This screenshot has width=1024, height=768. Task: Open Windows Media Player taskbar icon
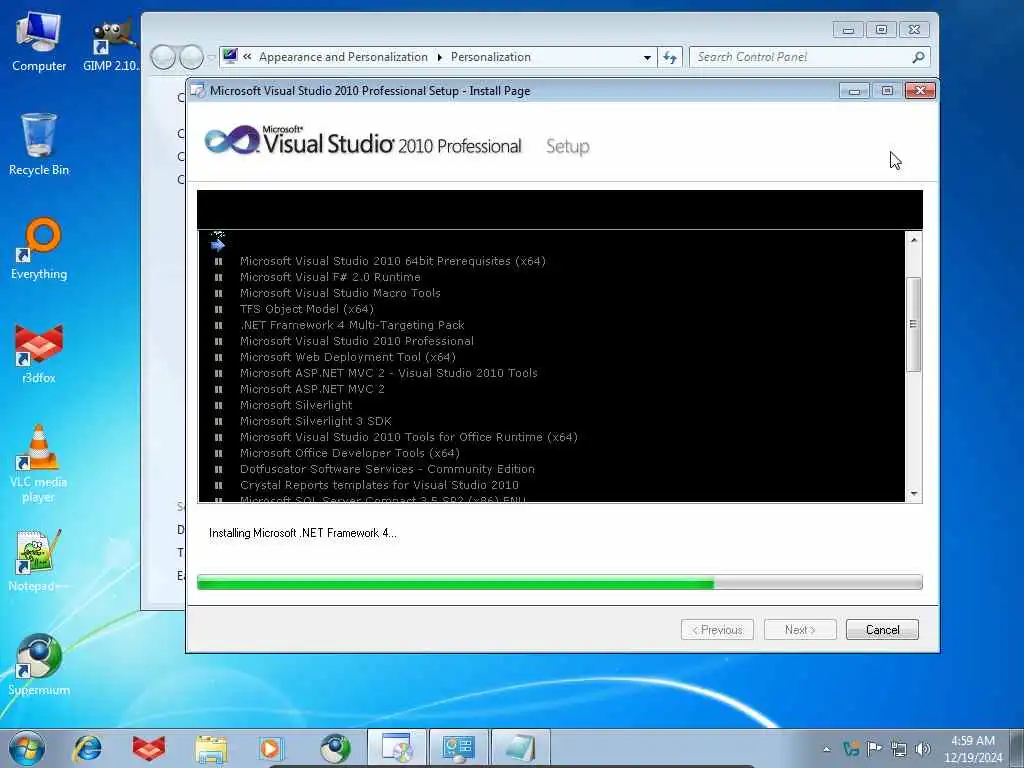(x=270, y=748)
